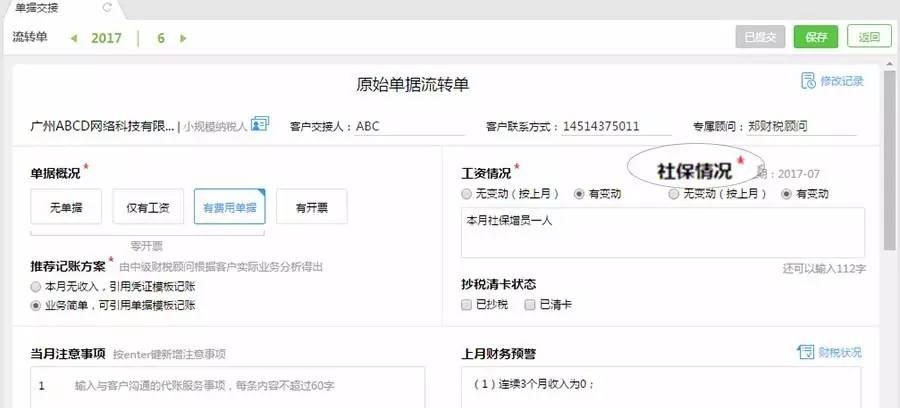Check the 已抄税 checkbox
This screenshot has height=408, width=900.
click(466, 305)
